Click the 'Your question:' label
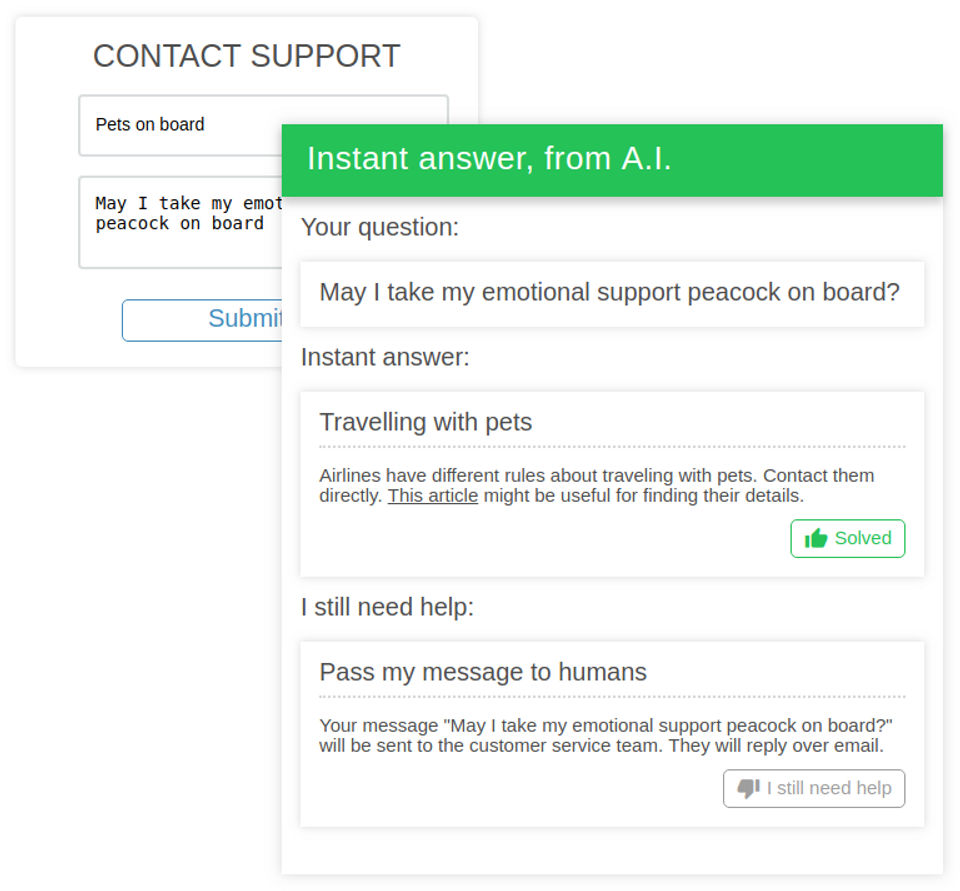The width and height of the screenshot is (960, 891). pos(380,227)
